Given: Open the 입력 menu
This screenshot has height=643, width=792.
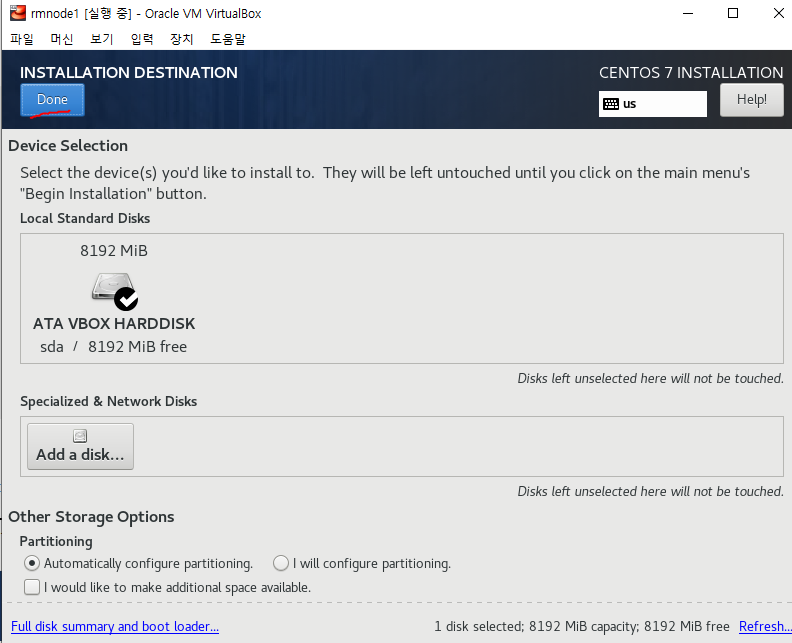Looking at the screenshot, I should pyautogui.click(x=141, y=39).
